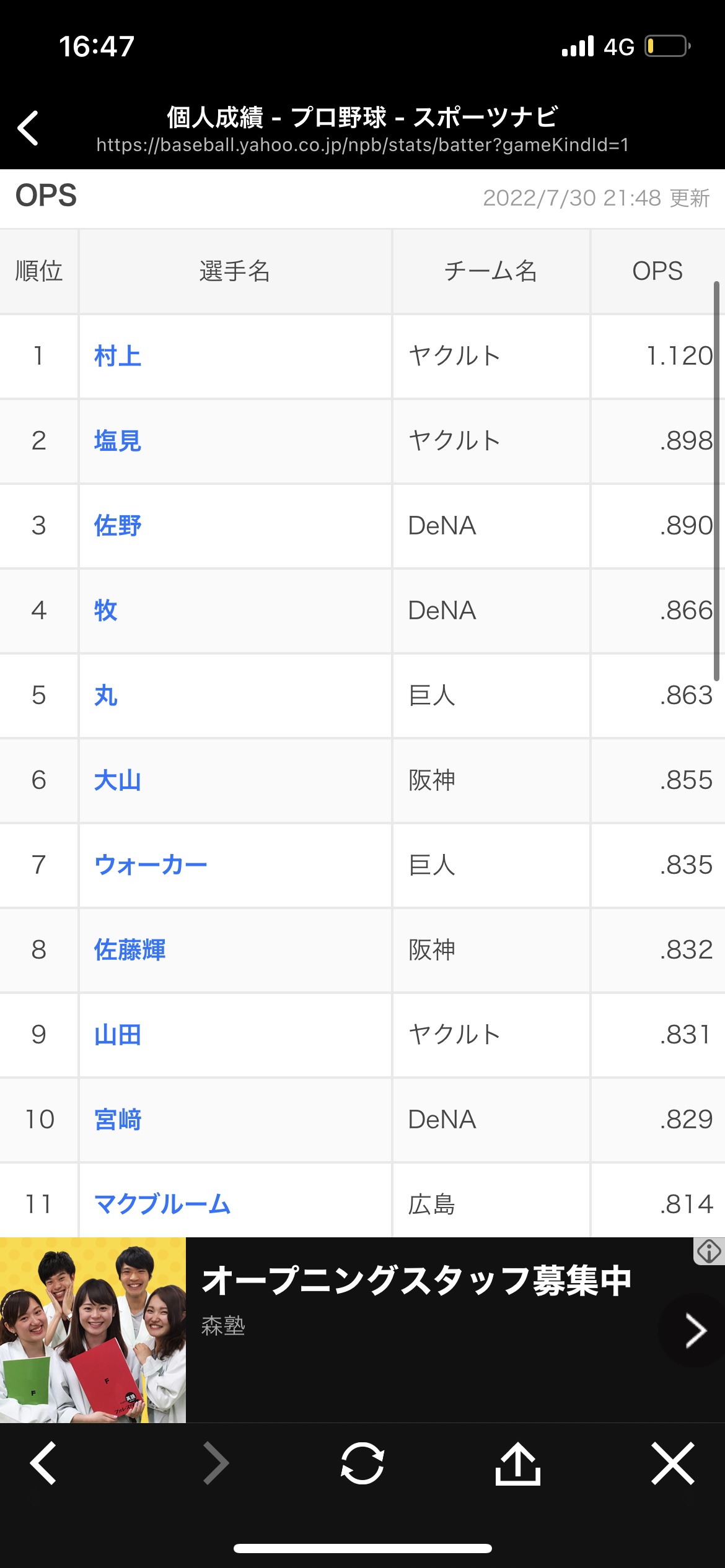This screenshot has height=1568, width=725.
Task: View 佐藤輝 player details
Action: [x=130, y=950]
